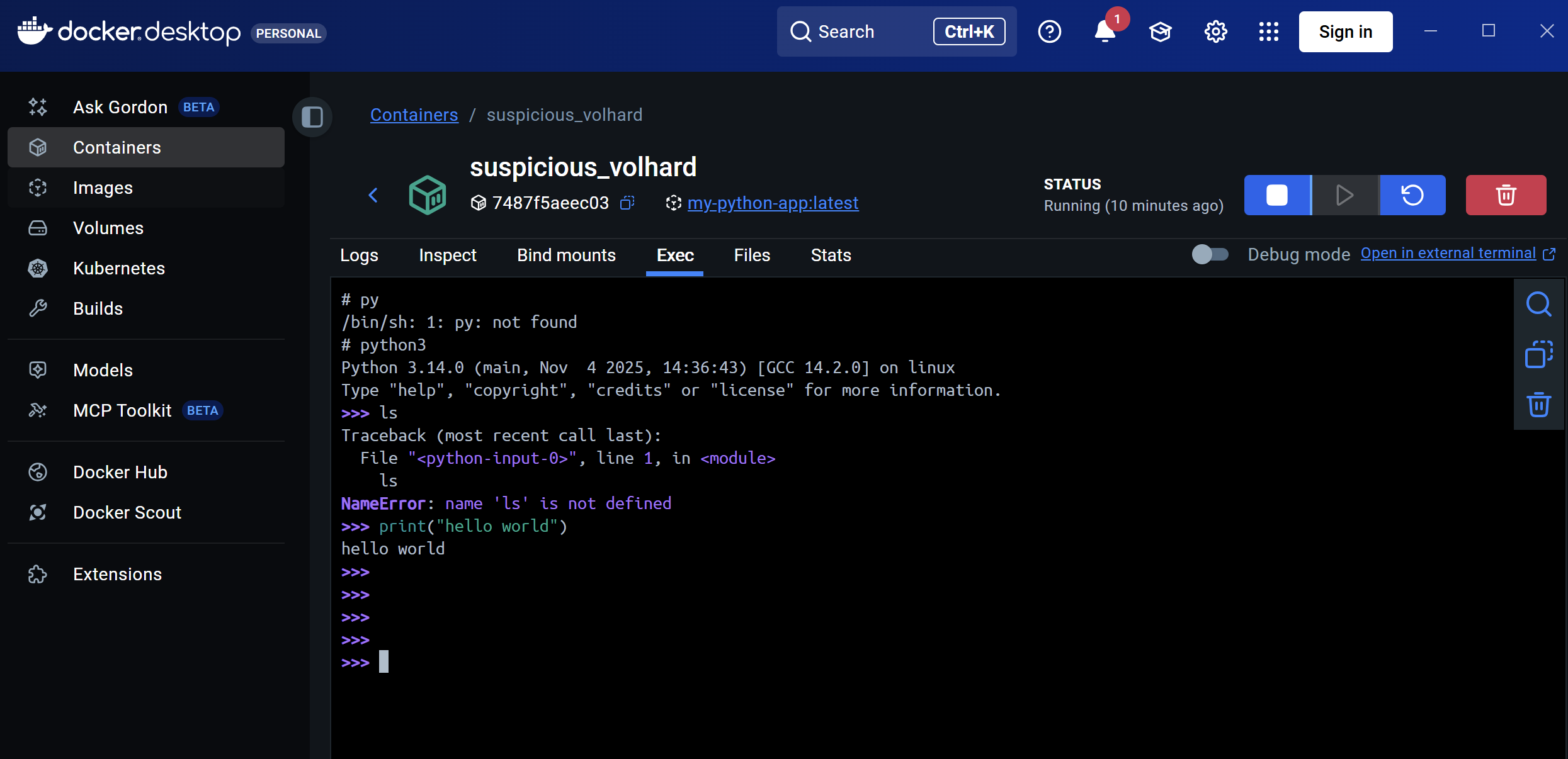Restart the suspicious_volhard container
This screenshot has height=759, width=1568.
pyautogui.click(x=1412, y=195)
